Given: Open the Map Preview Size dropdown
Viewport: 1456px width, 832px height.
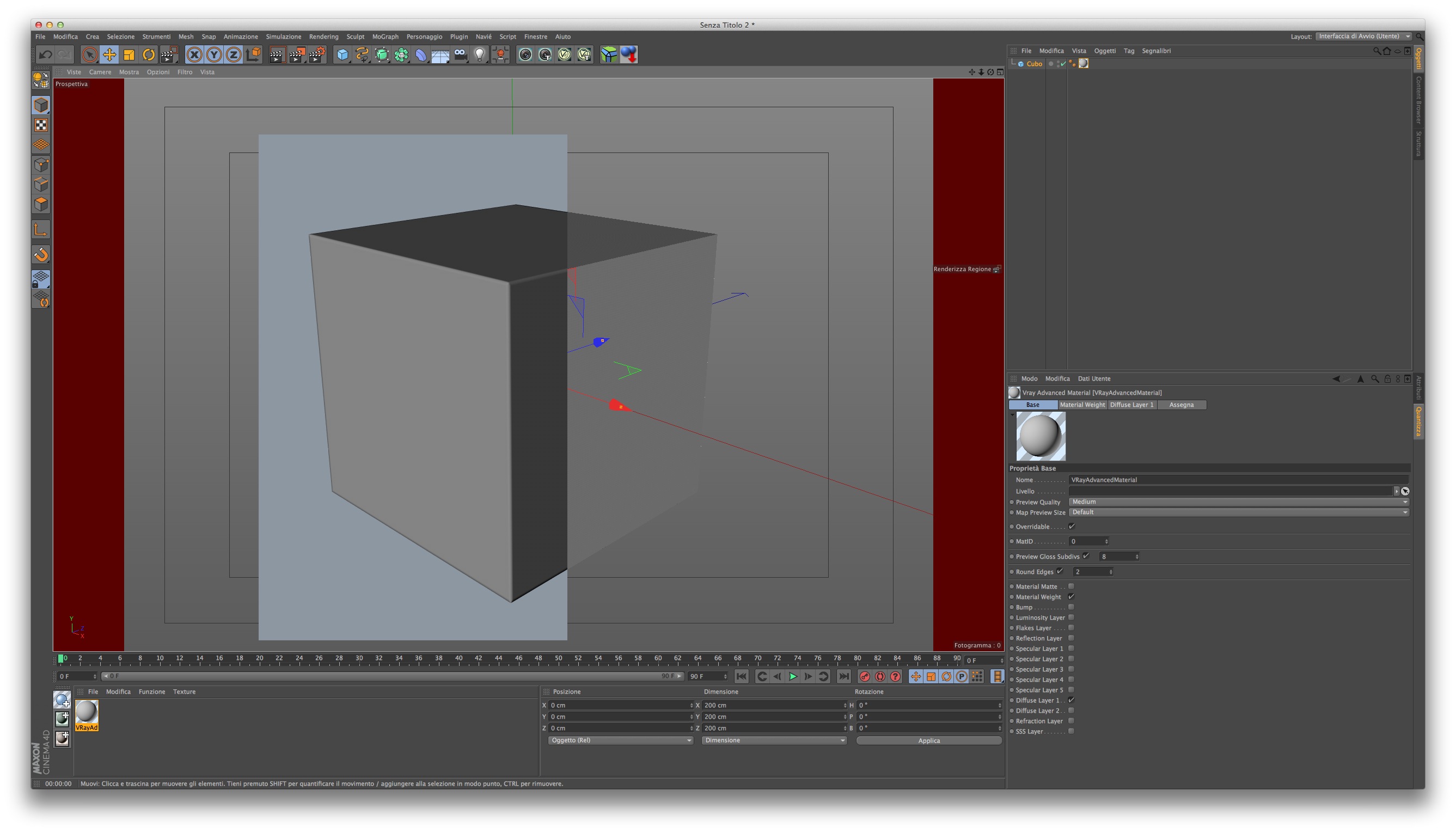Looking at the screenshot, I should pyautogui.click(x=1238, y=512).
